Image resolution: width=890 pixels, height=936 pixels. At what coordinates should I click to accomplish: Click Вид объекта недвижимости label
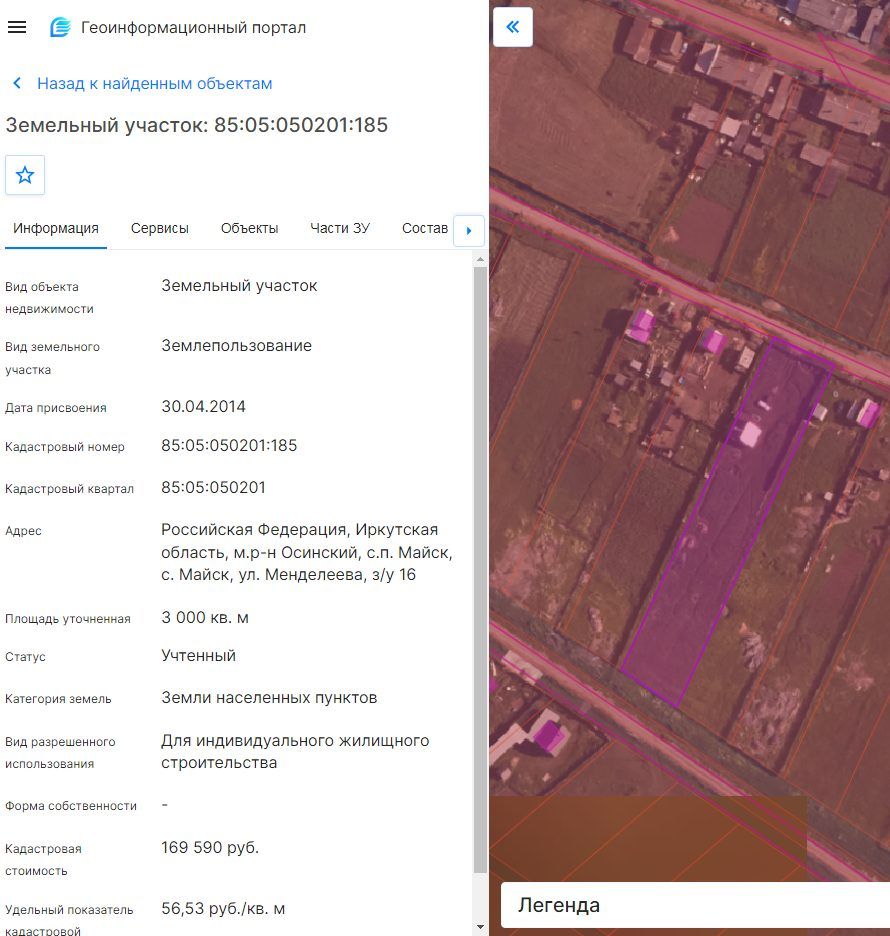(49, 298)
